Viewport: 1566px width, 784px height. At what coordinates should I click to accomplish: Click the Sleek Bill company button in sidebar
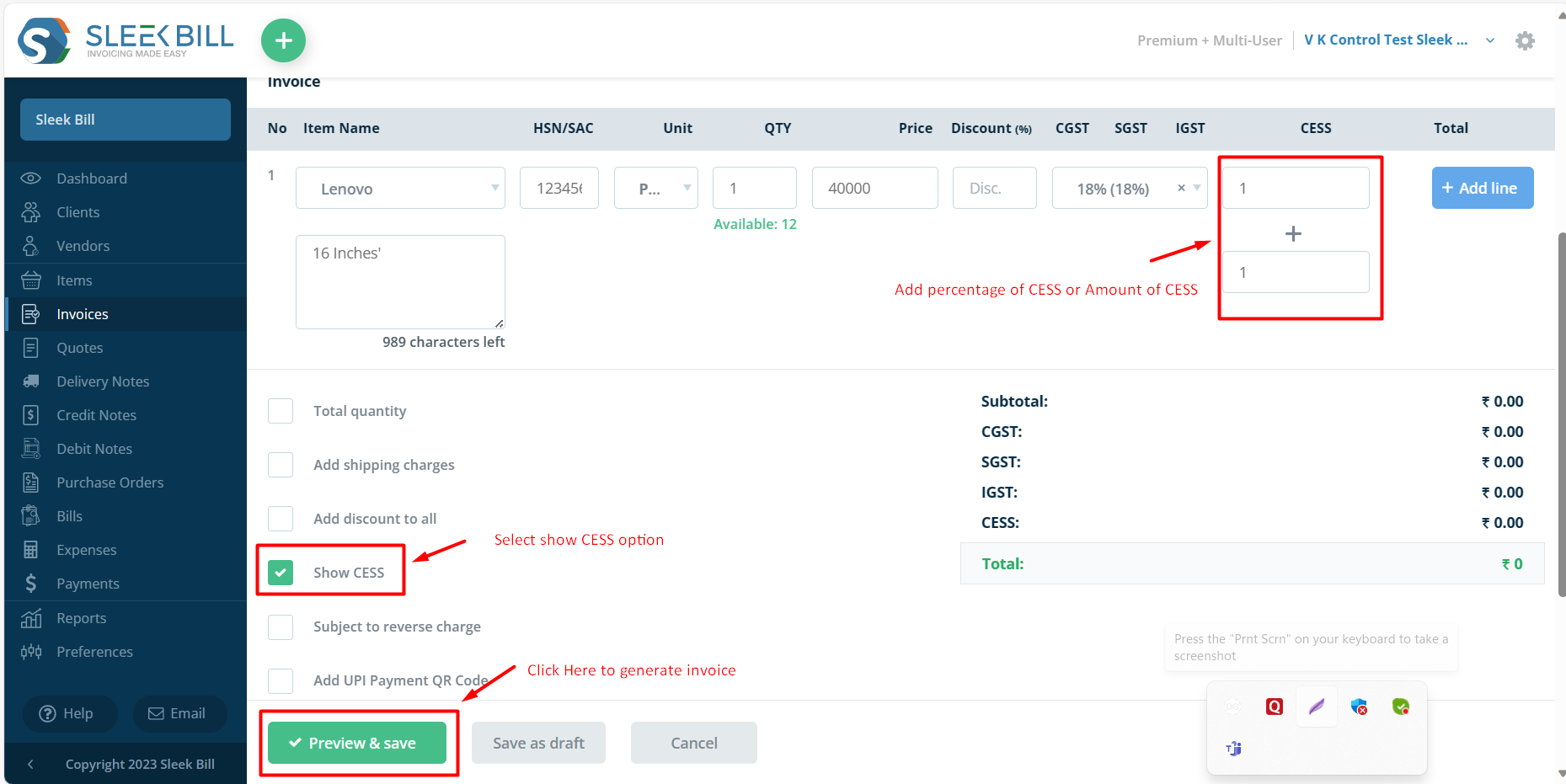tap(126, 120)
